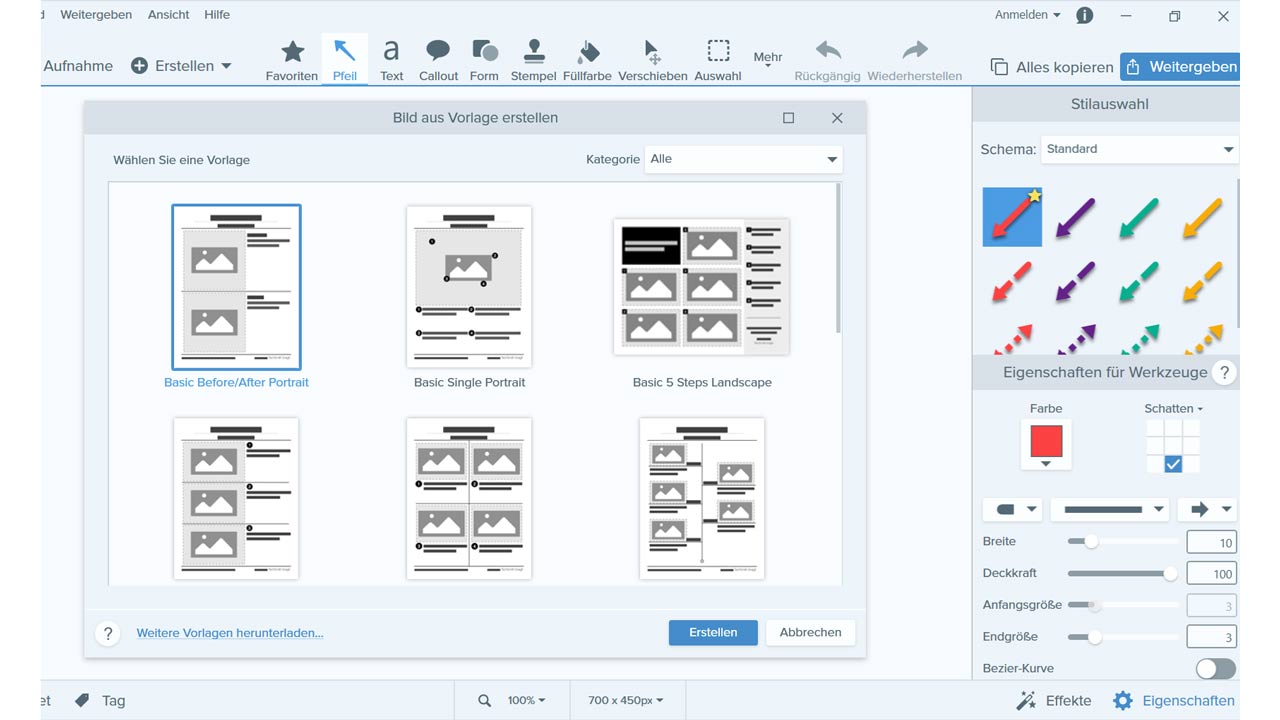Expand the Schema Standard dropdown
The image size is (1280, 720).
[x=1139, y=149]
